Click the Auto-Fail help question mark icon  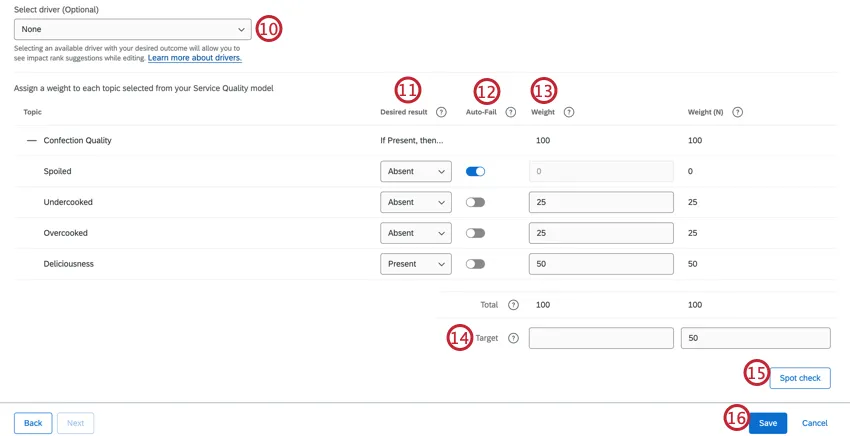(x=510, y=112)
